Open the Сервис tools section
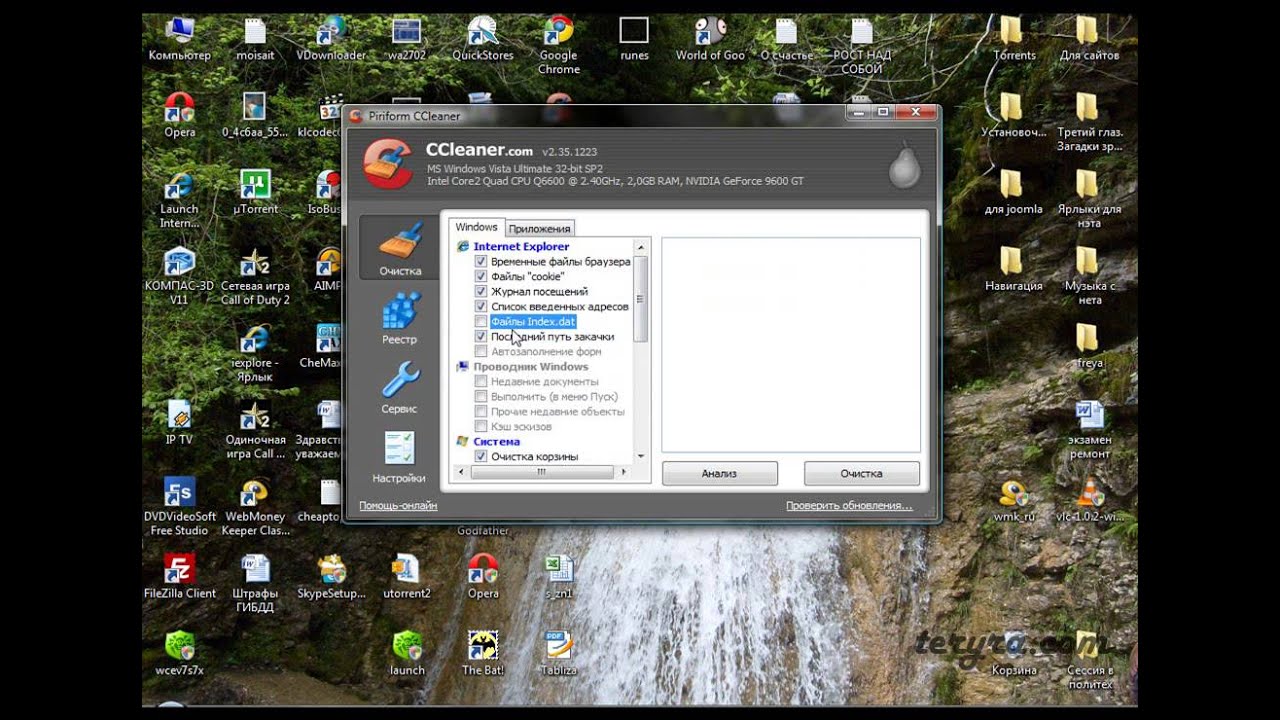 click(400, 387)
